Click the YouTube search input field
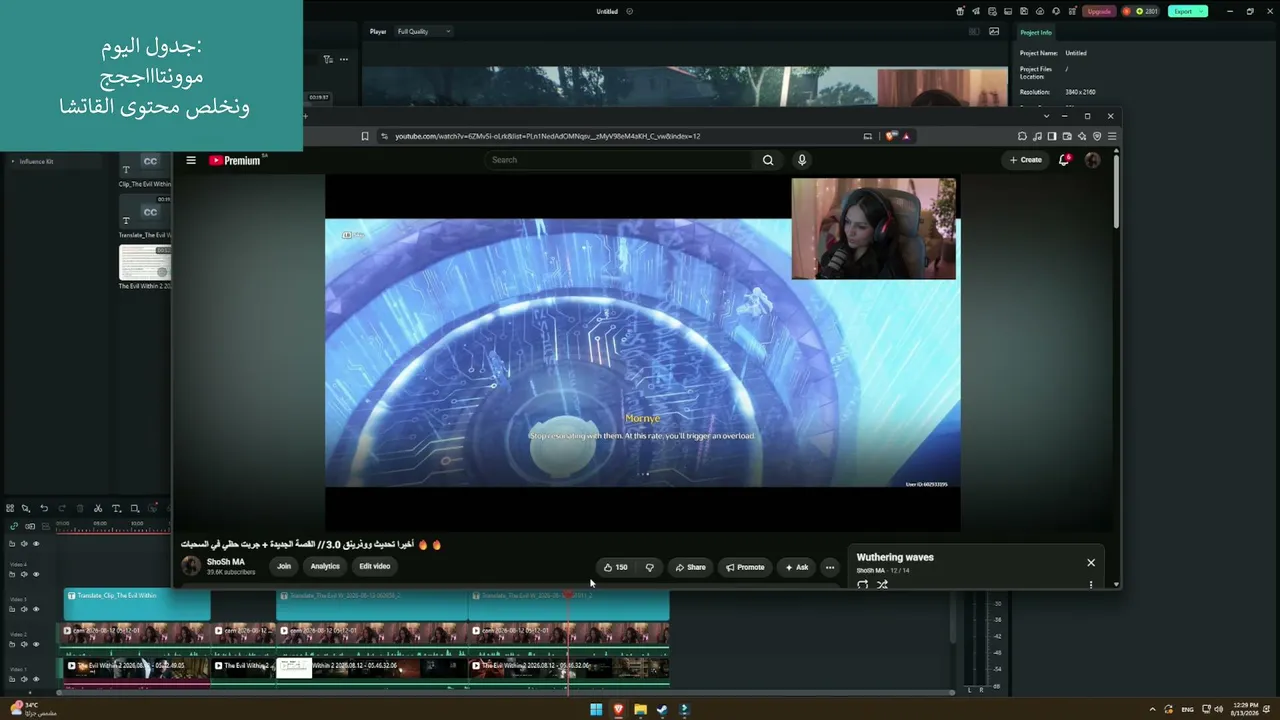This screenshot has width=1280, height=720. [620, 160]
